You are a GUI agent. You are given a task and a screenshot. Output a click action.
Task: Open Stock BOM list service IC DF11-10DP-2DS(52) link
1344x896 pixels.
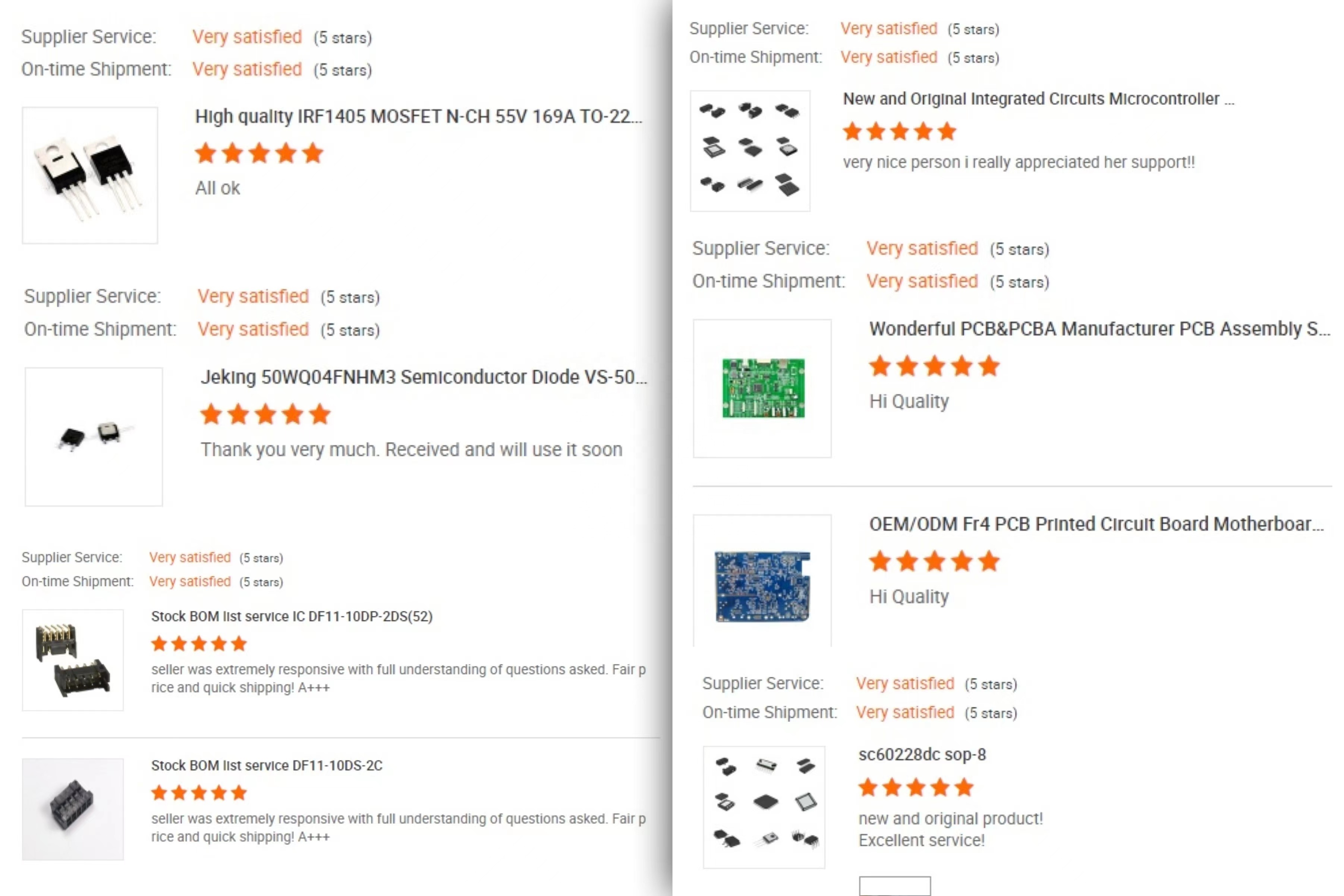pyautogui.click(x=291, y=617)
